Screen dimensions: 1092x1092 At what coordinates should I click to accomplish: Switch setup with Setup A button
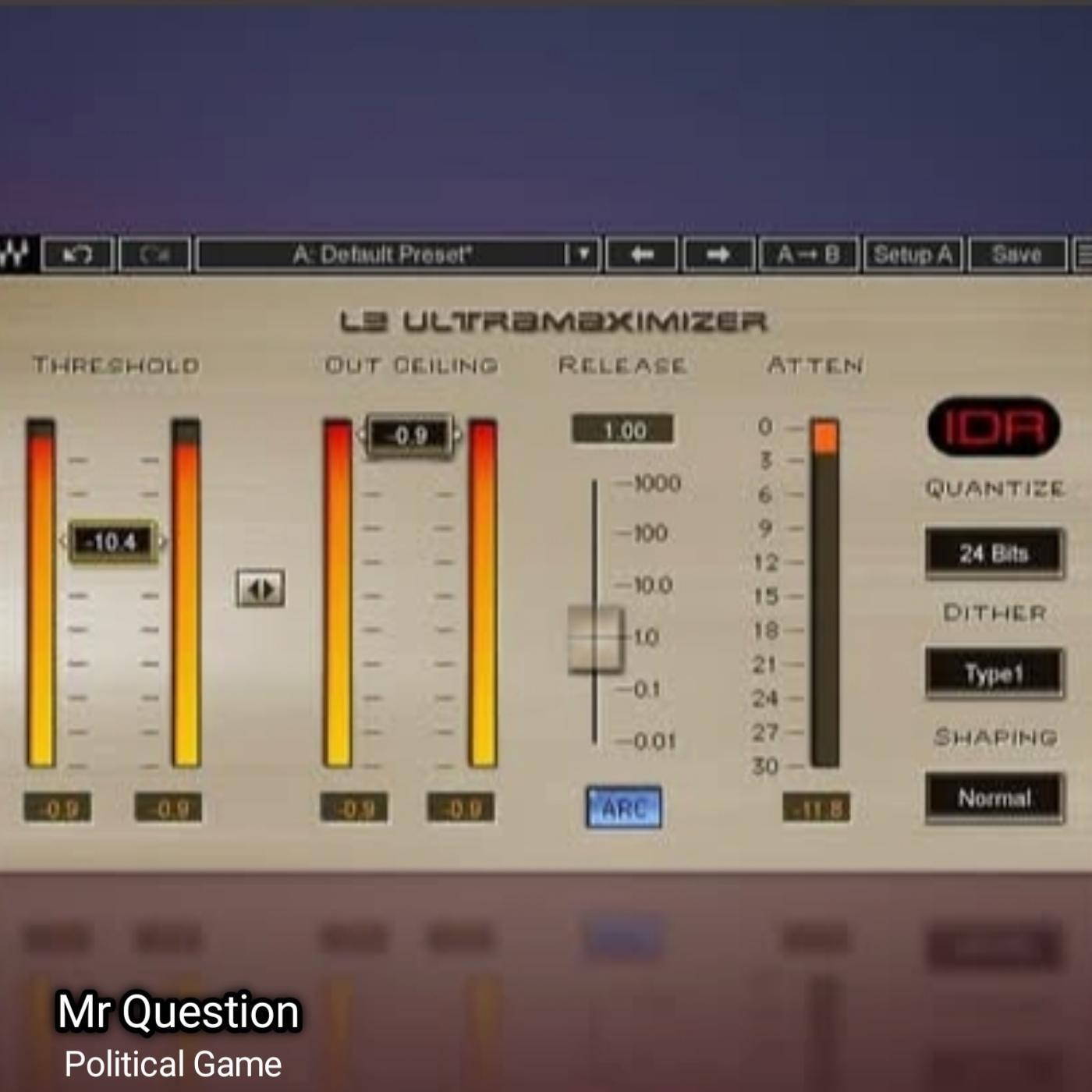(x=913, y=254)
